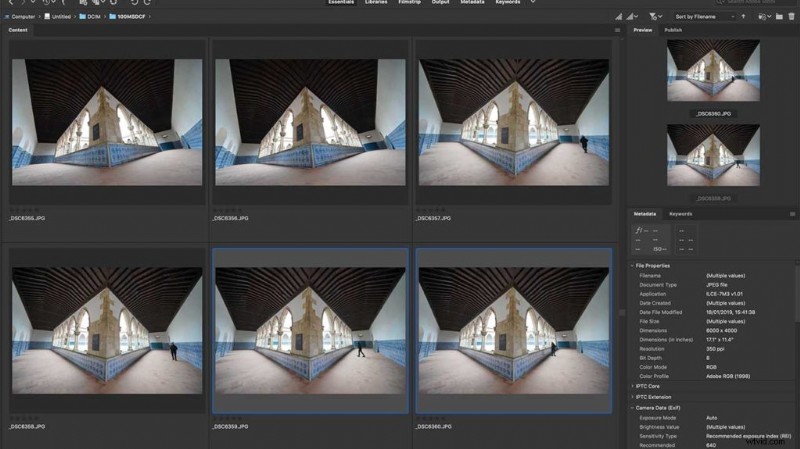Open the Metadata panel menu icon
800x449 pixels.
792,214
